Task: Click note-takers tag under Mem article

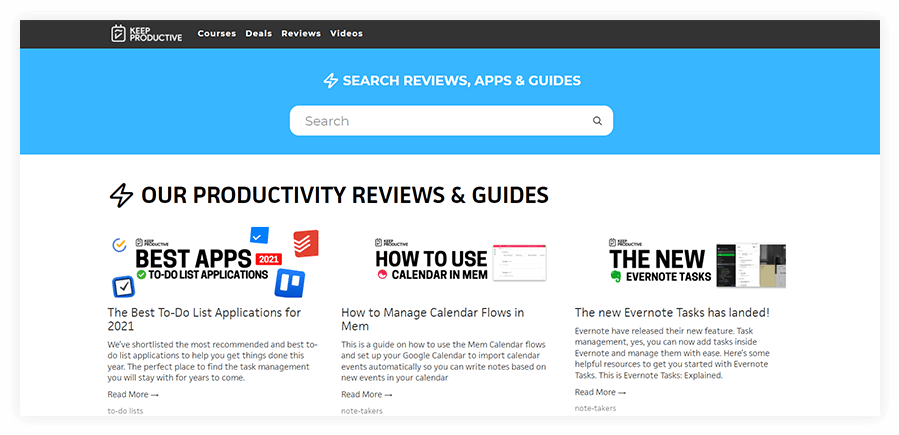Action: 362,411
